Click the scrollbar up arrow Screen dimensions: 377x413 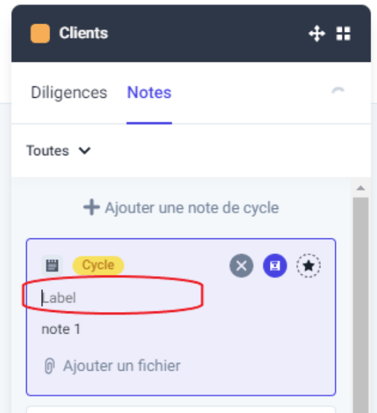point(360,188)
